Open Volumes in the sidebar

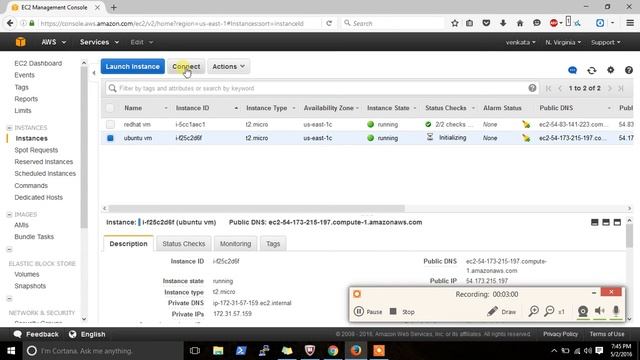point(27,274)
